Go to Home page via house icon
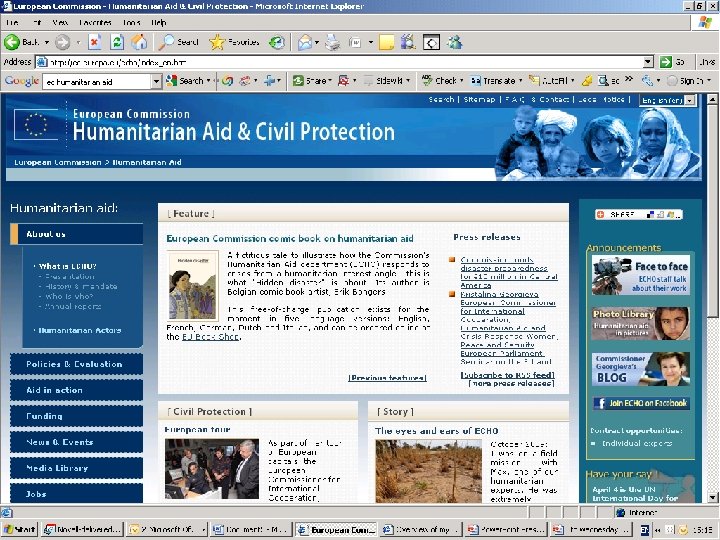Image resolution: width=720 pixels, height=540 pixels. coord(139,42)
